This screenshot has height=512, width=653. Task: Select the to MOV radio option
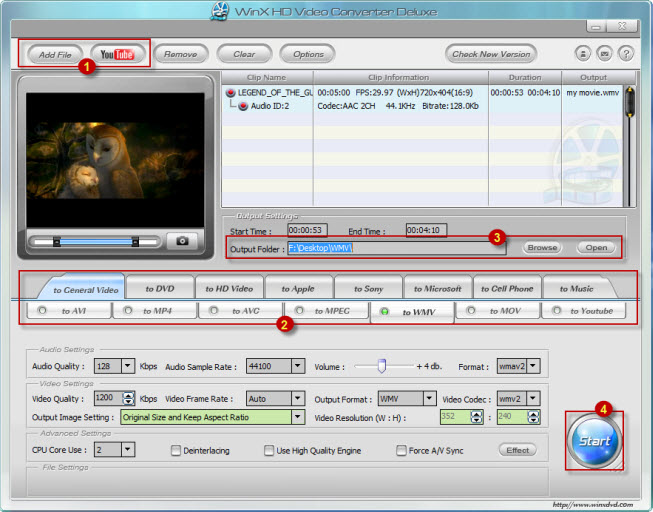pyautogui.click(x=471, y=310)
